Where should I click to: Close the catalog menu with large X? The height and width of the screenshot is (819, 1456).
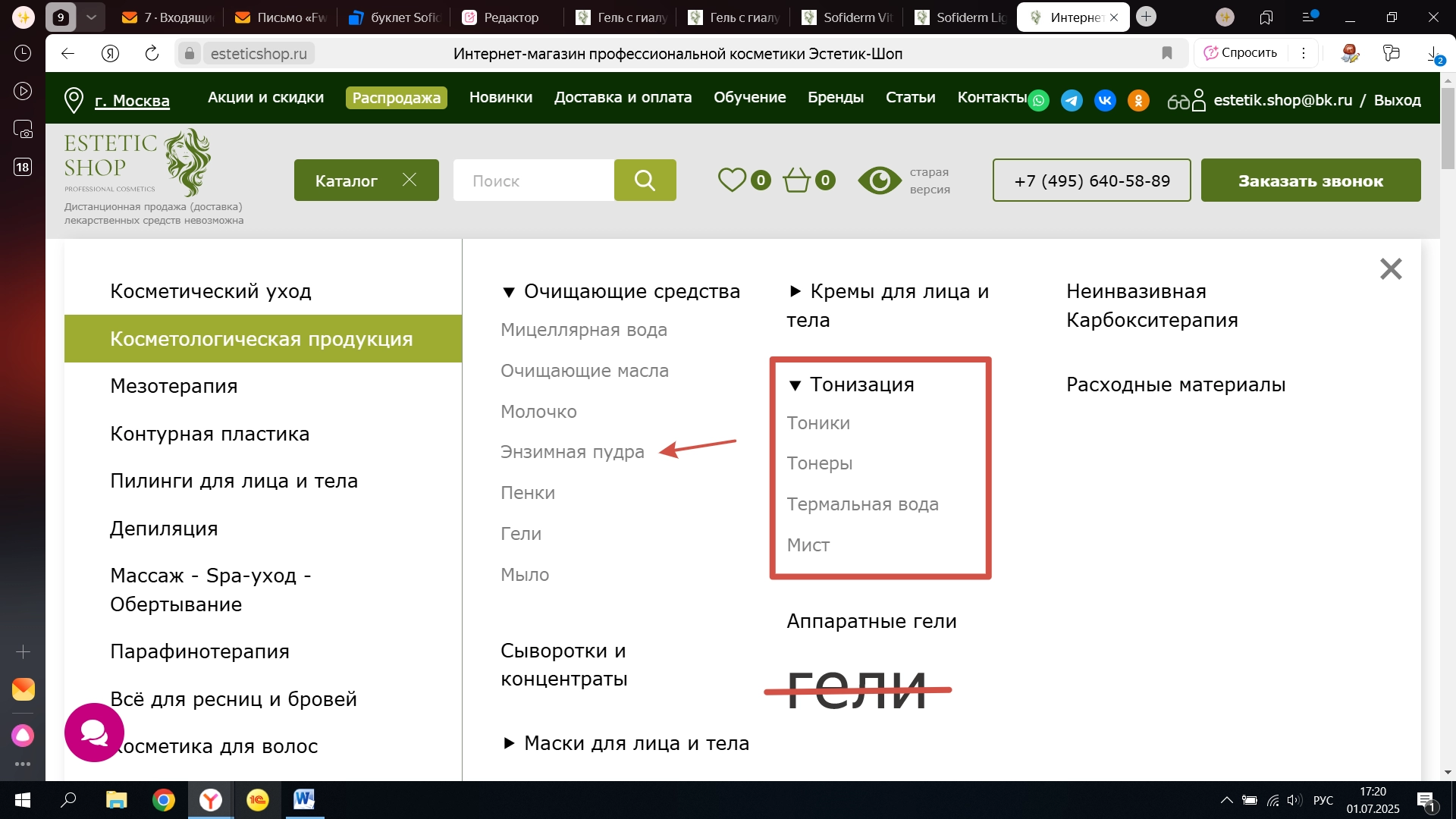(x=1391, y=268)
